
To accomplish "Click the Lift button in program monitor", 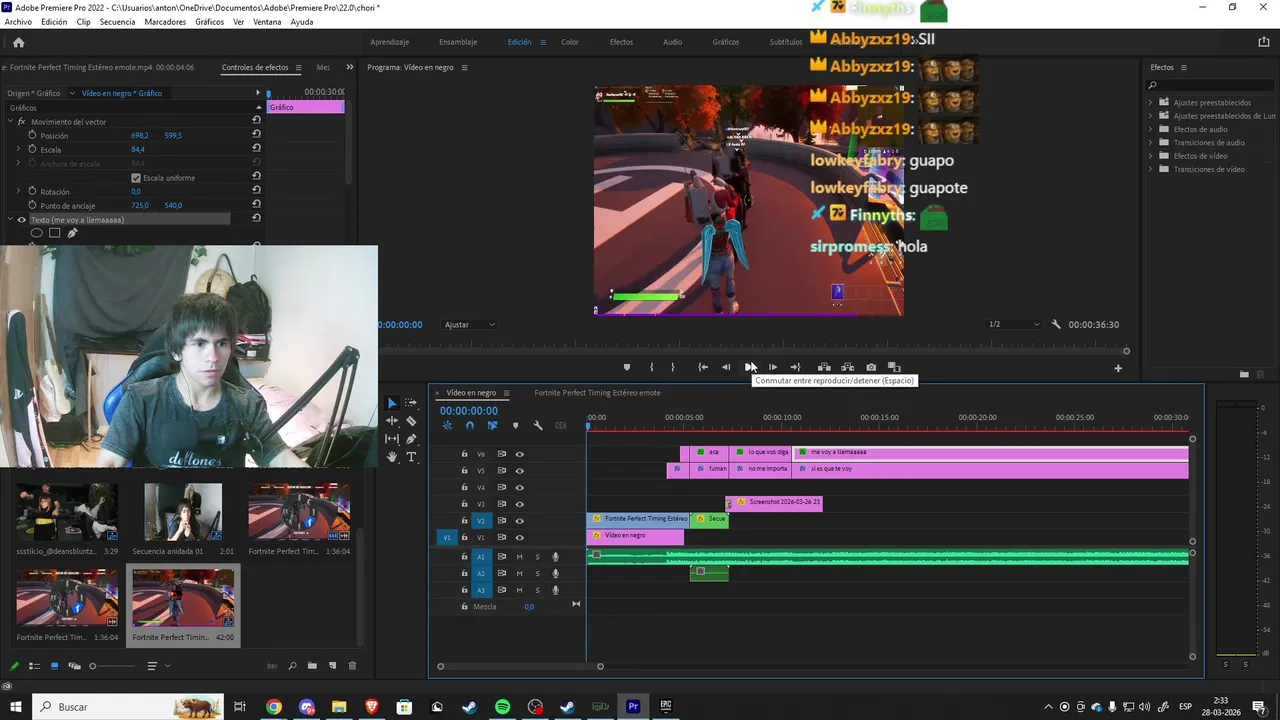I will pos(824,367).
